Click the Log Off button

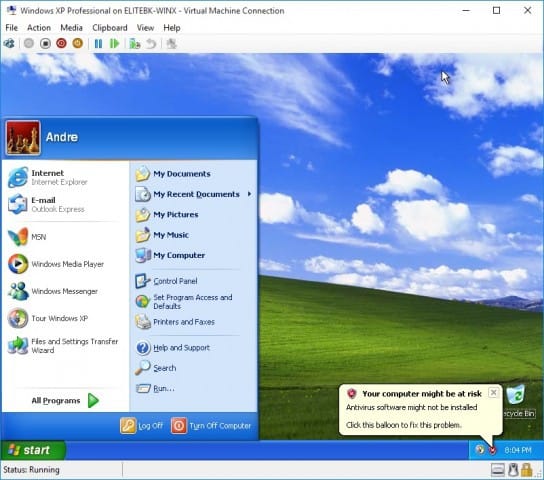click(x=142, y=426)
